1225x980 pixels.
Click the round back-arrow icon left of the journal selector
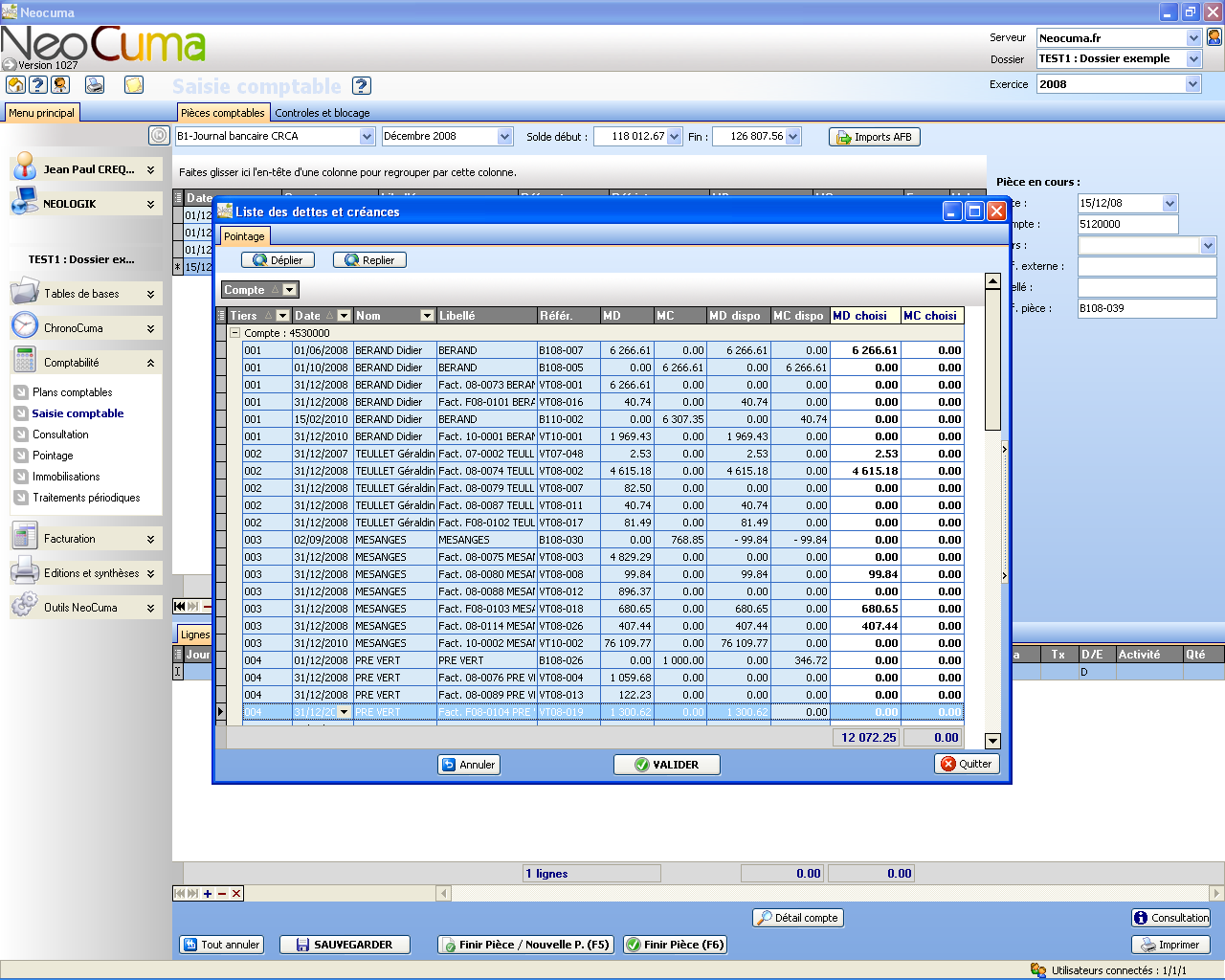[x=159, y=136]
